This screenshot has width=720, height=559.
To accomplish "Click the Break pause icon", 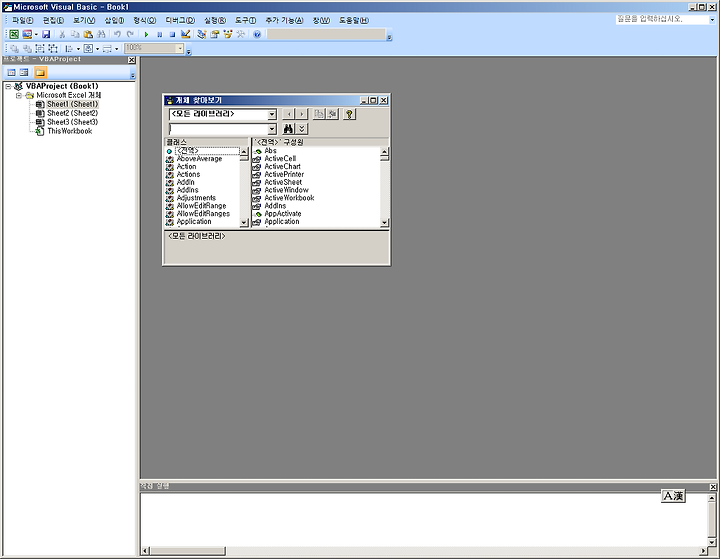I will tap(159, 34).
